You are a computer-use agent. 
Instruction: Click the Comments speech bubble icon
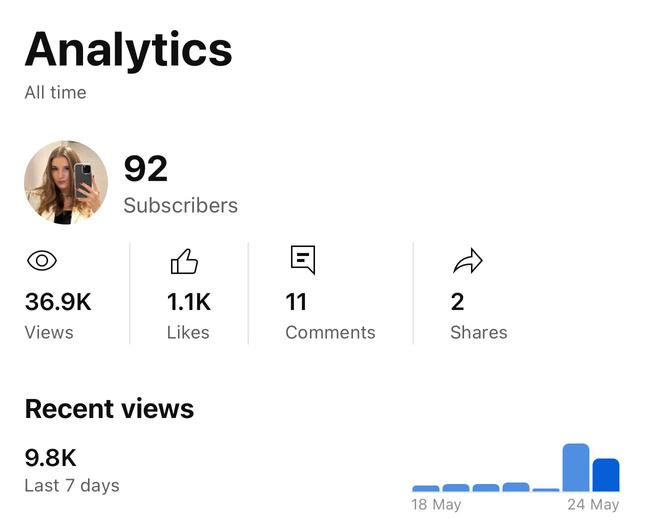click(x=302, y=260)
